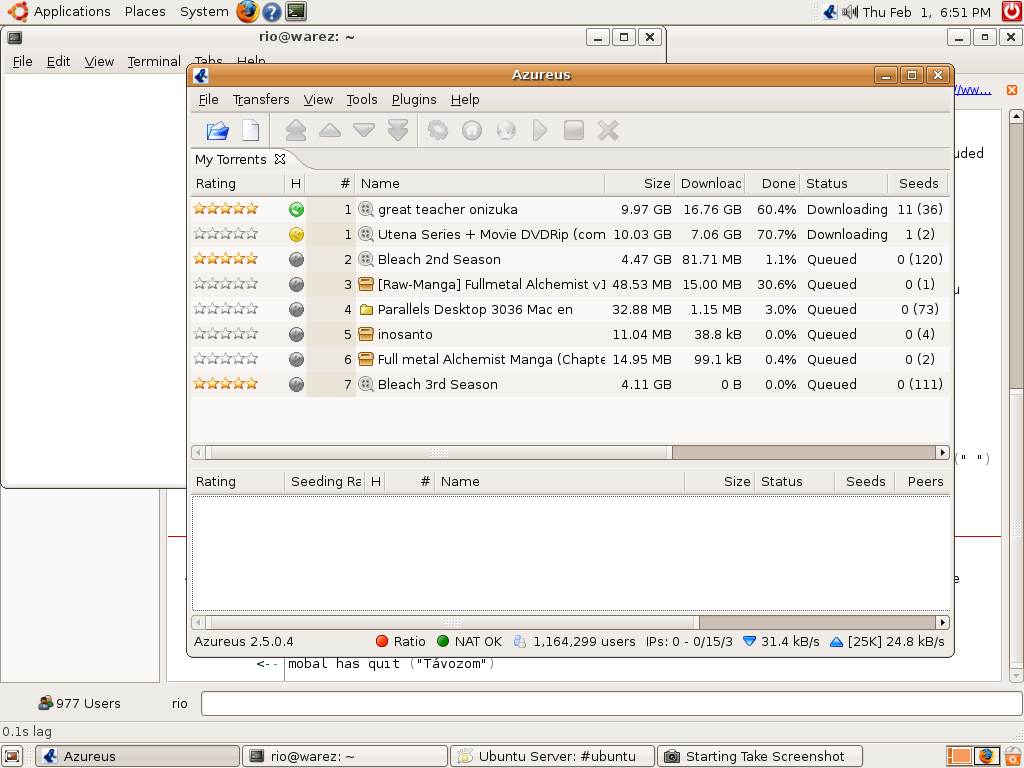Open the help icon in the top panel
1024x768 pixels.
(272, 12)
